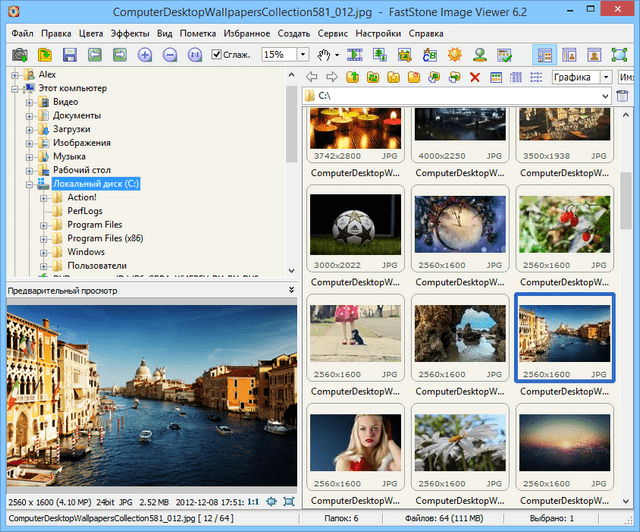
Task: Click the 1:1 actual size icon
Action: tap(253, 501)
